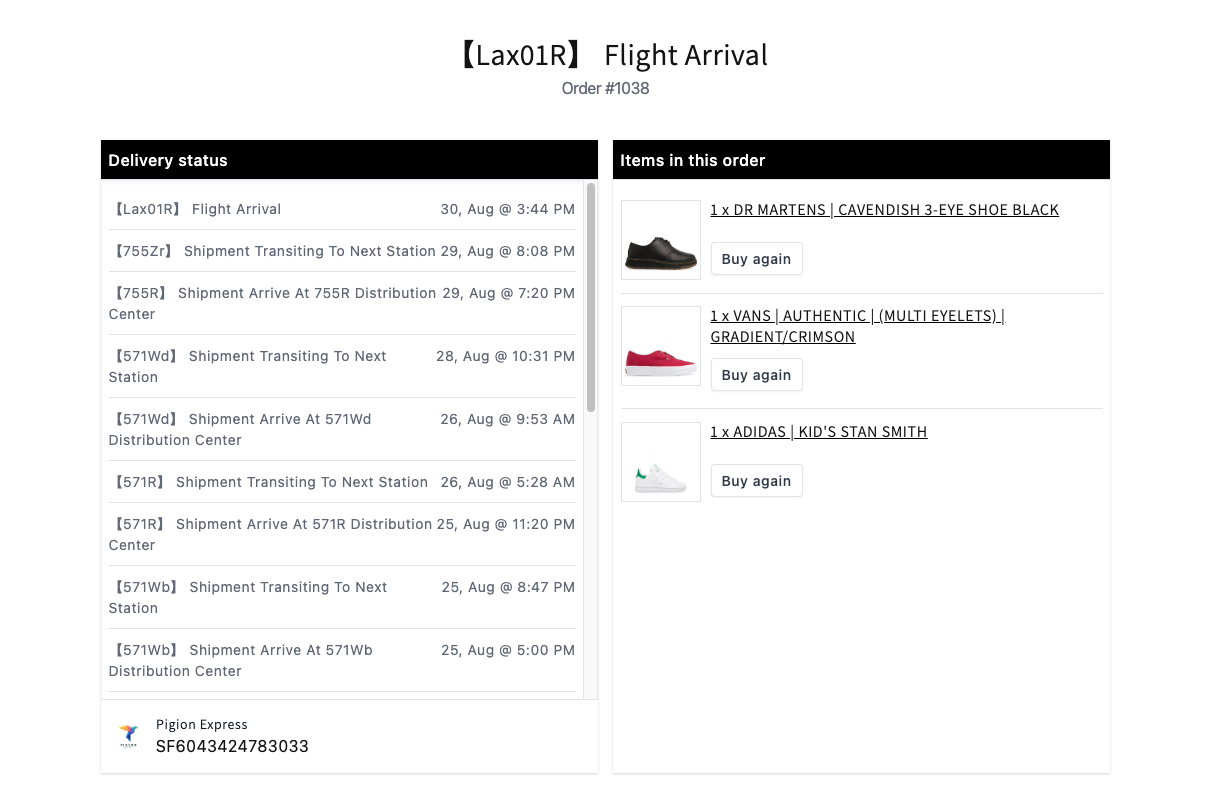This screenshot has height=790, width=1218.
Task: Open the Adidas Stan Smith shoe thumbnail
Action: [x=661, y=462]
